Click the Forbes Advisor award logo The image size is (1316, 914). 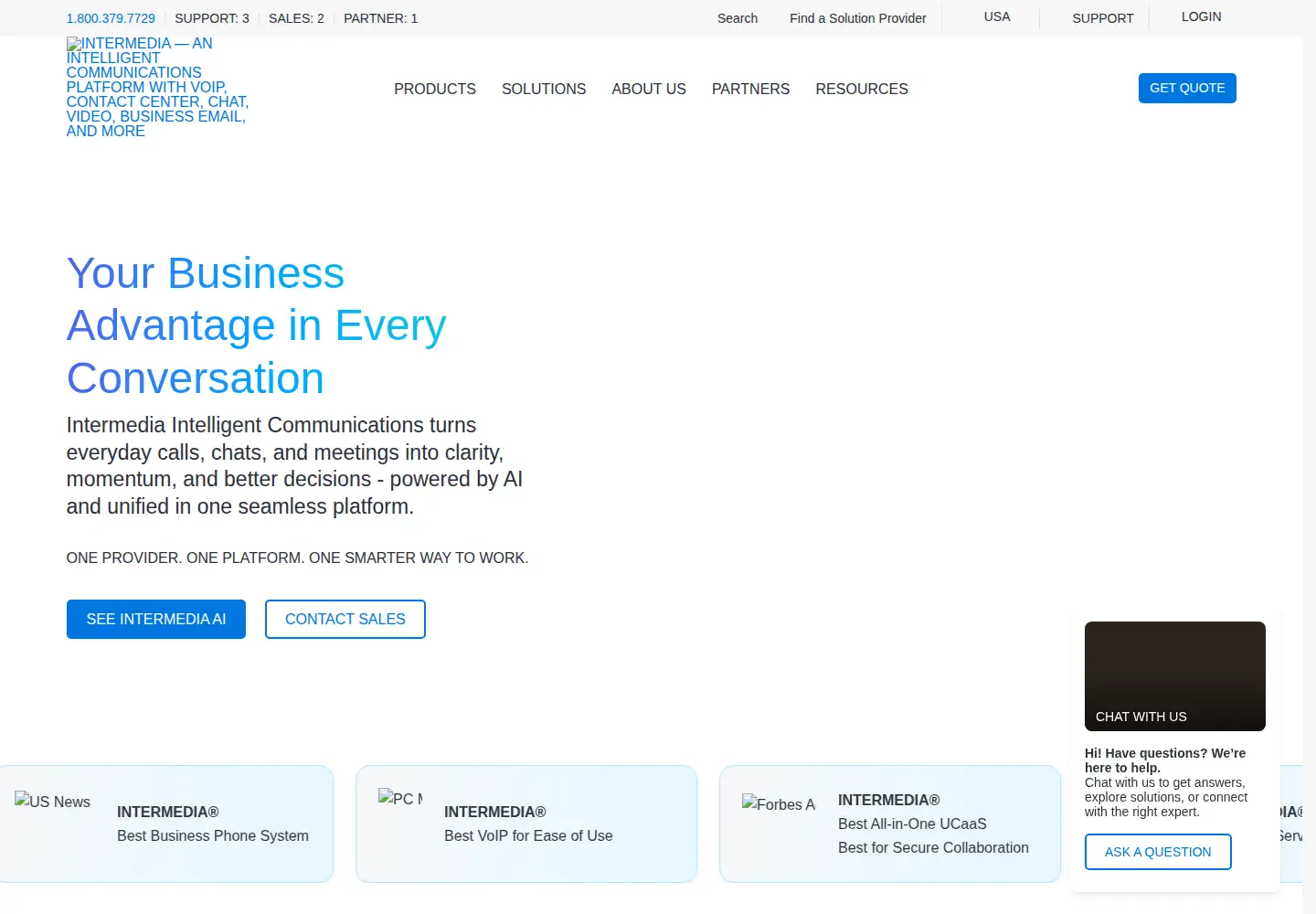pos(779,803)
